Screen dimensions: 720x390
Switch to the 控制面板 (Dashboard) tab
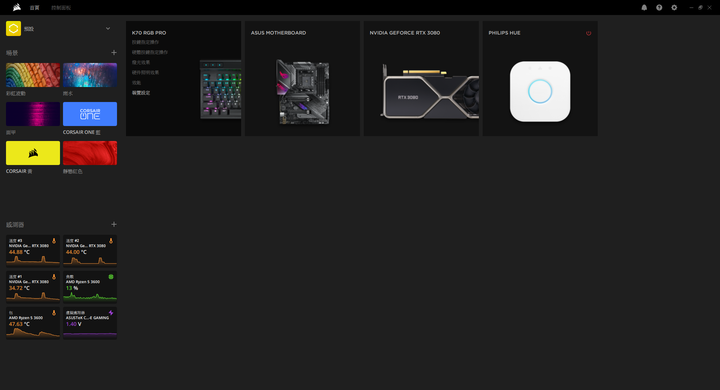(61, 8)
